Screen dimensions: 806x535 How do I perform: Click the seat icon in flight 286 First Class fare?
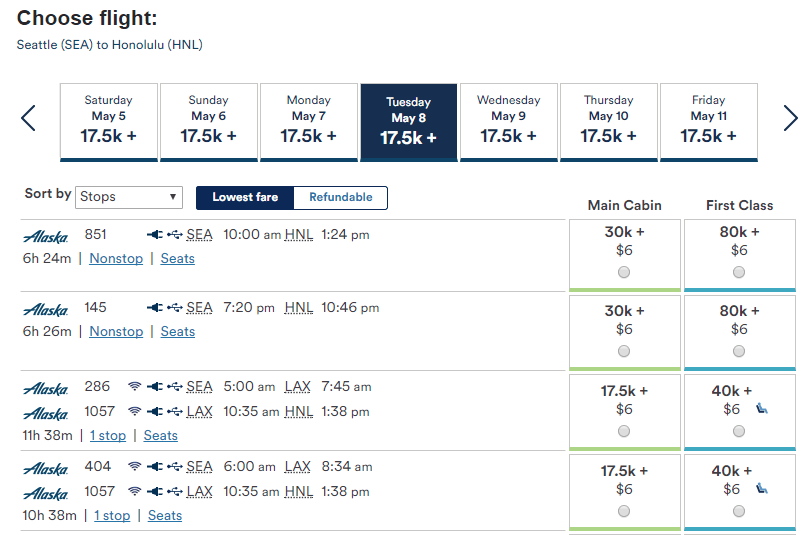[762, 408]
